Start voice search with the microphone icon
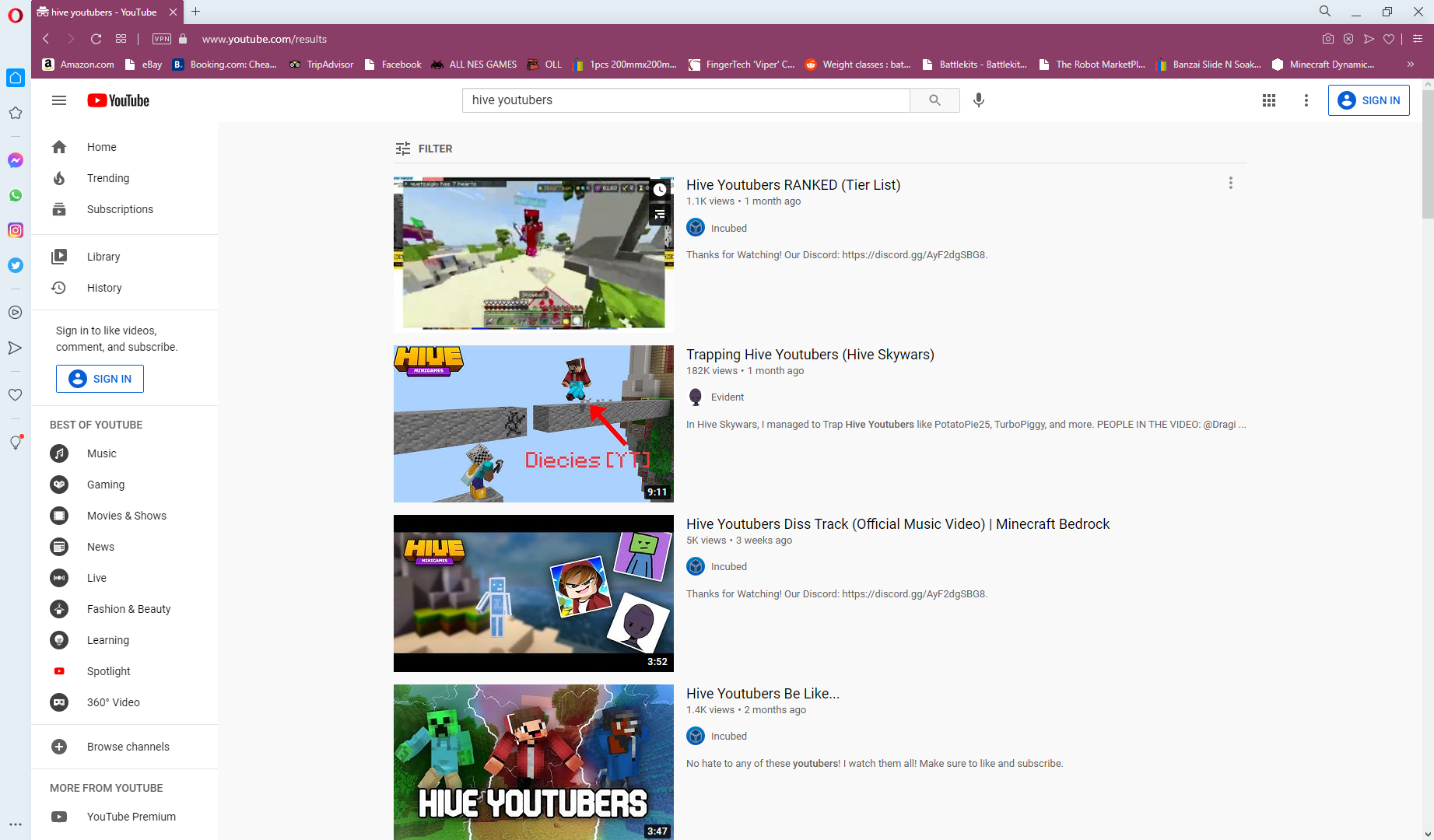 pos(979,100)
